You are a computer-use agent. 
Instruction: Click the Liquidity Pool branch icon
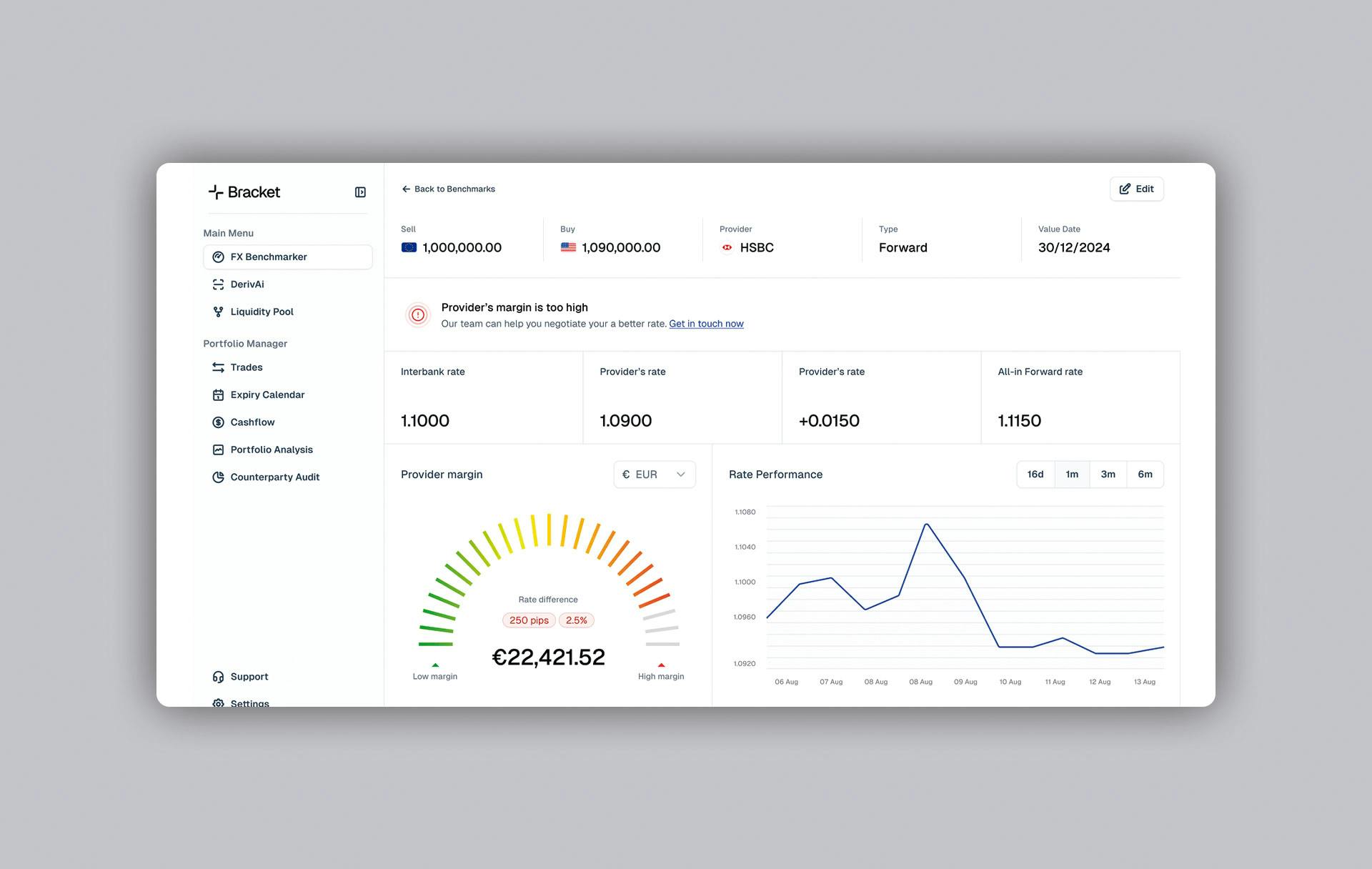(218, 312)
